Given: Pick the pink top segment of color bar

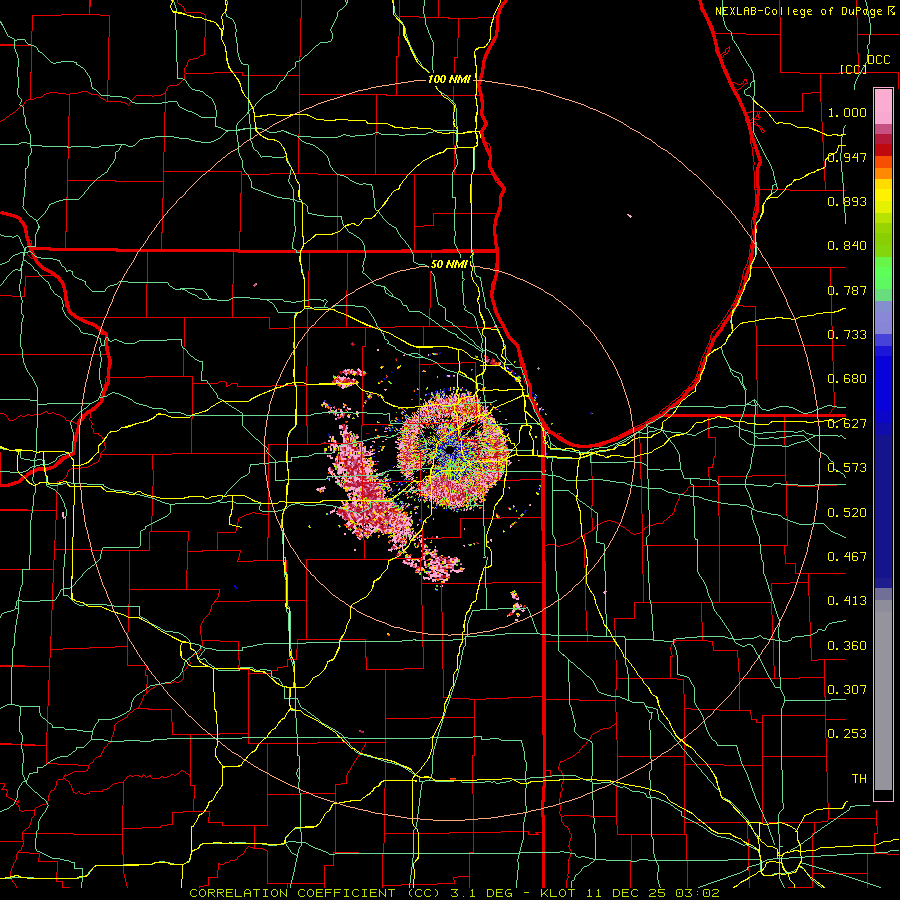Looking at the screenshot, I should [883, 106].
